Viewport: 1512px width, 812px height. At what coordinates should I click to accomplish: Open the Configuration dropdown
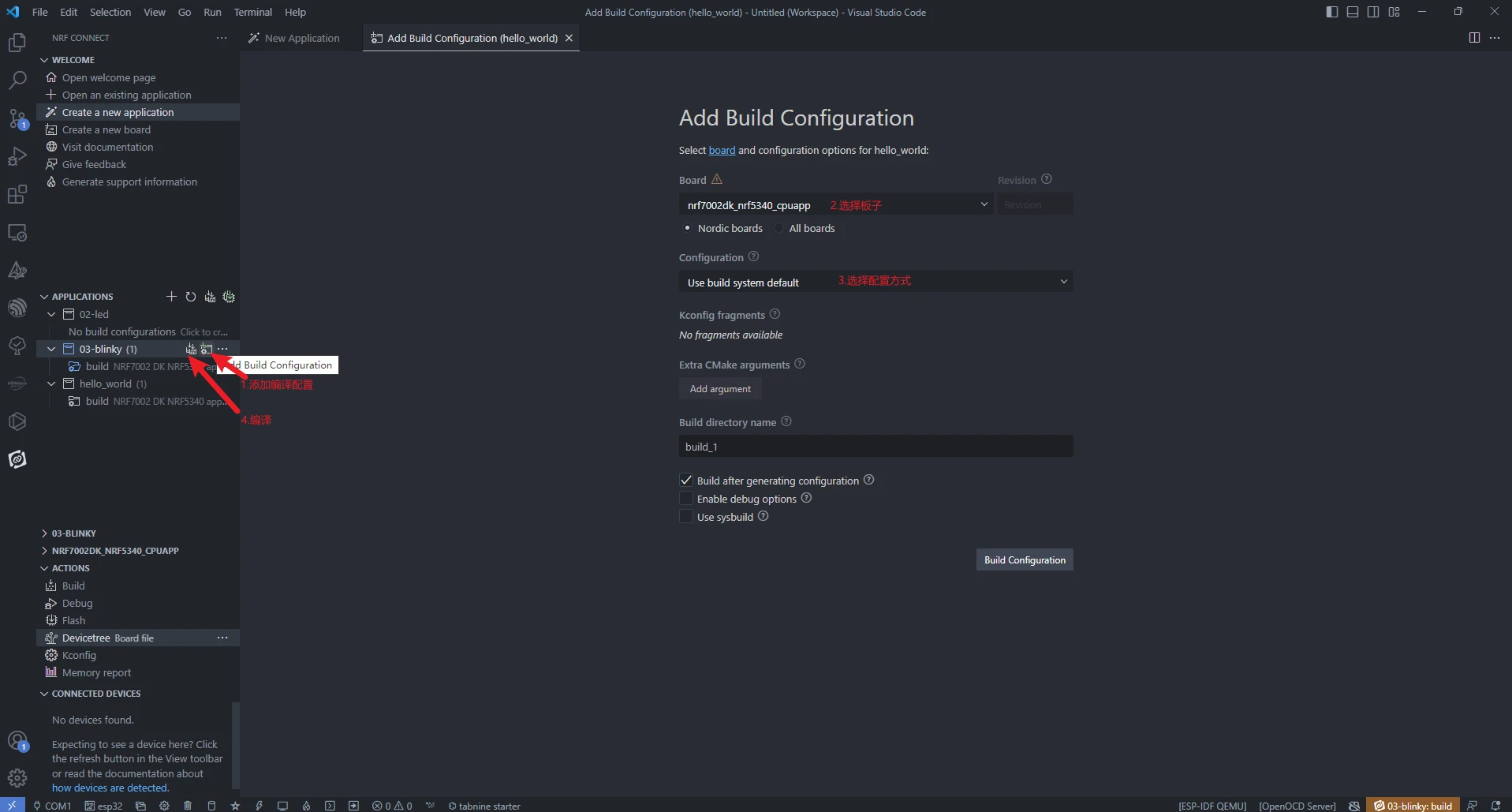tap(875, 282)
